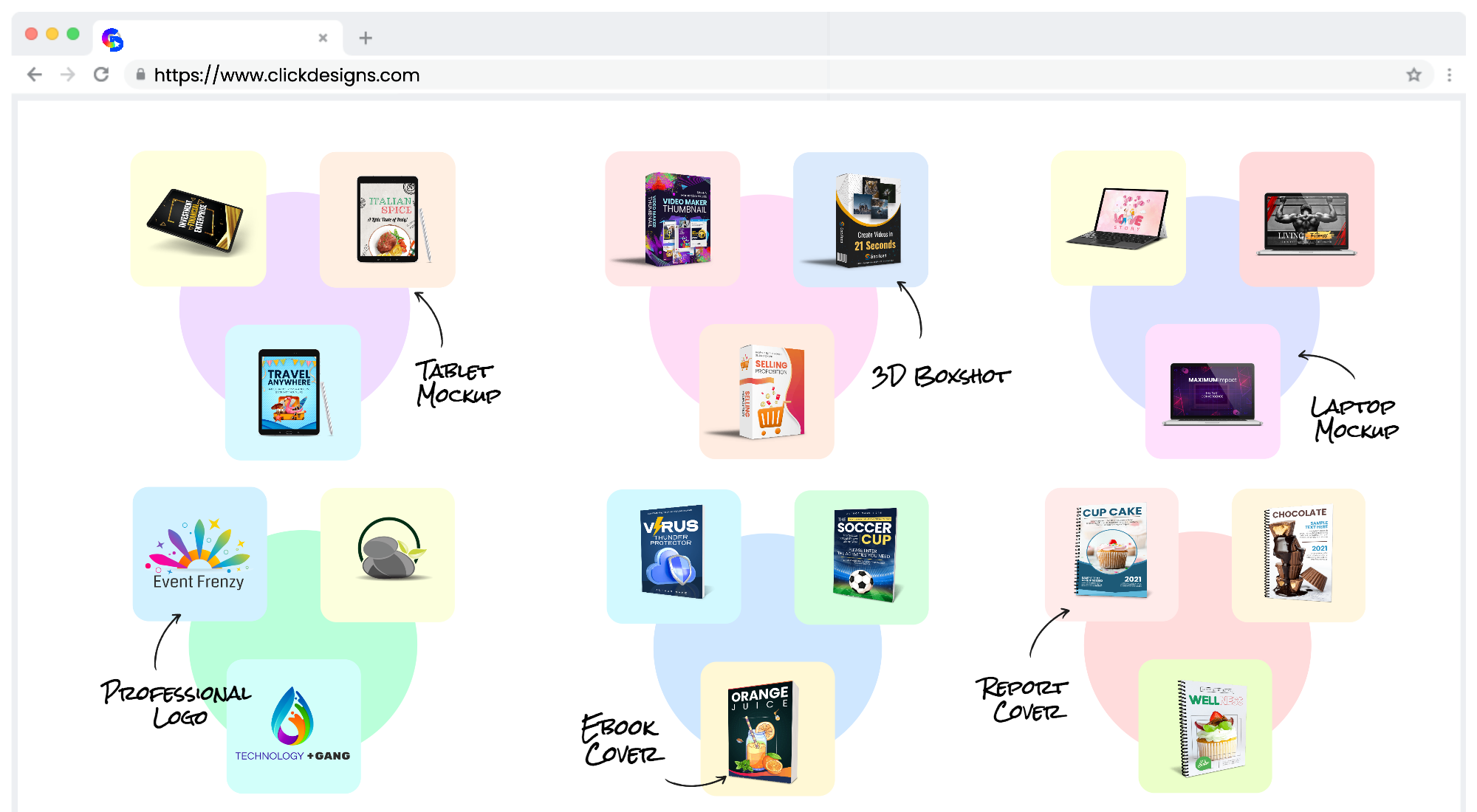
Task: Reload the page with refresh icon
Action: [101, 75]
